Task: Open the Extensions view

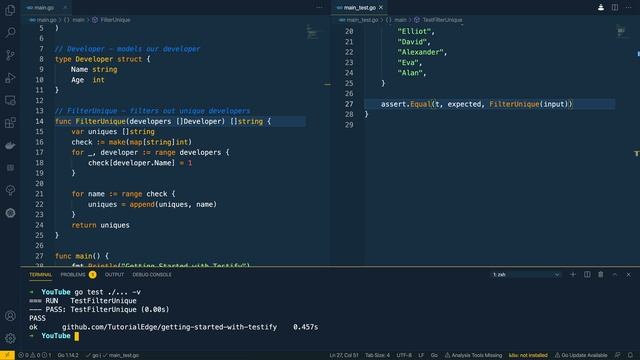Action: pyautogui.click(x=10, y=122)
